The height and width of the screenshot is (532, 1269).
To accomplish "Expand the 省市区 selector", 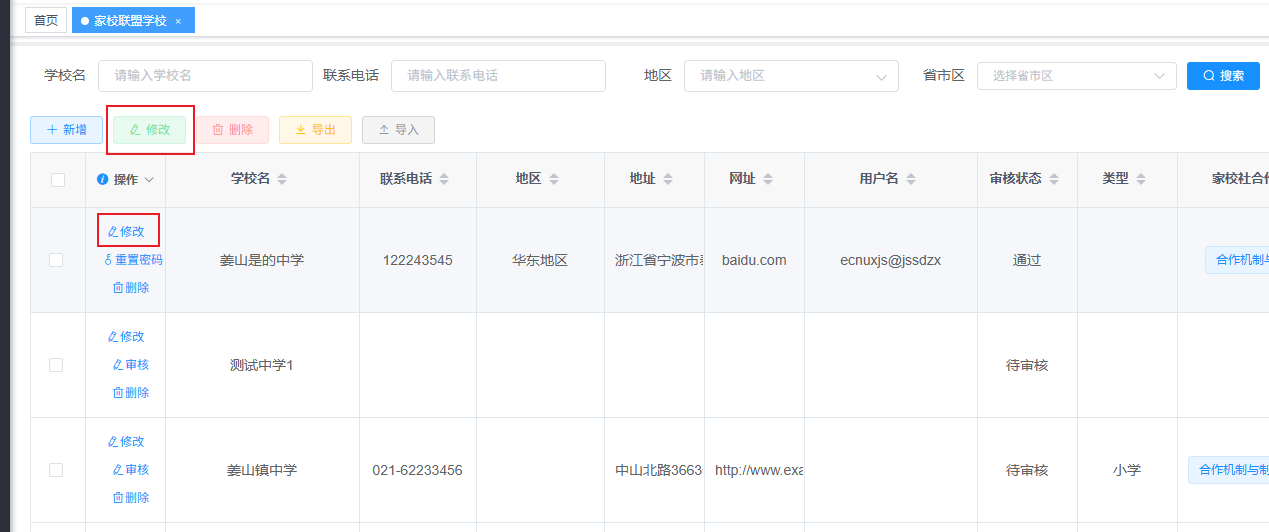I will tap(1076, 76).
